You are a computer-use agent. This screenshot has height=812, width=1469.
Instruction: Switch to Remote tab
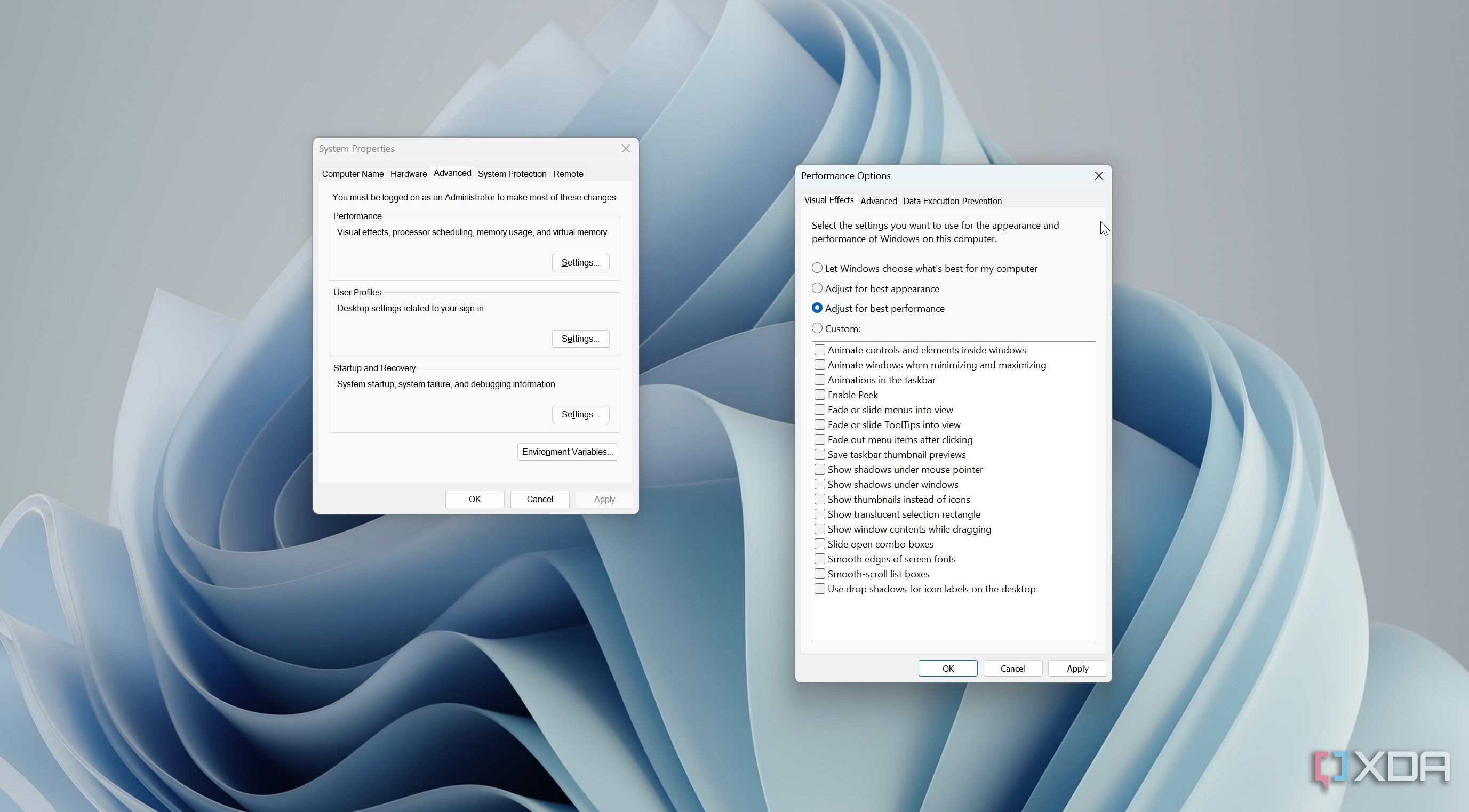pyautogui.click(x=568, y=174)
